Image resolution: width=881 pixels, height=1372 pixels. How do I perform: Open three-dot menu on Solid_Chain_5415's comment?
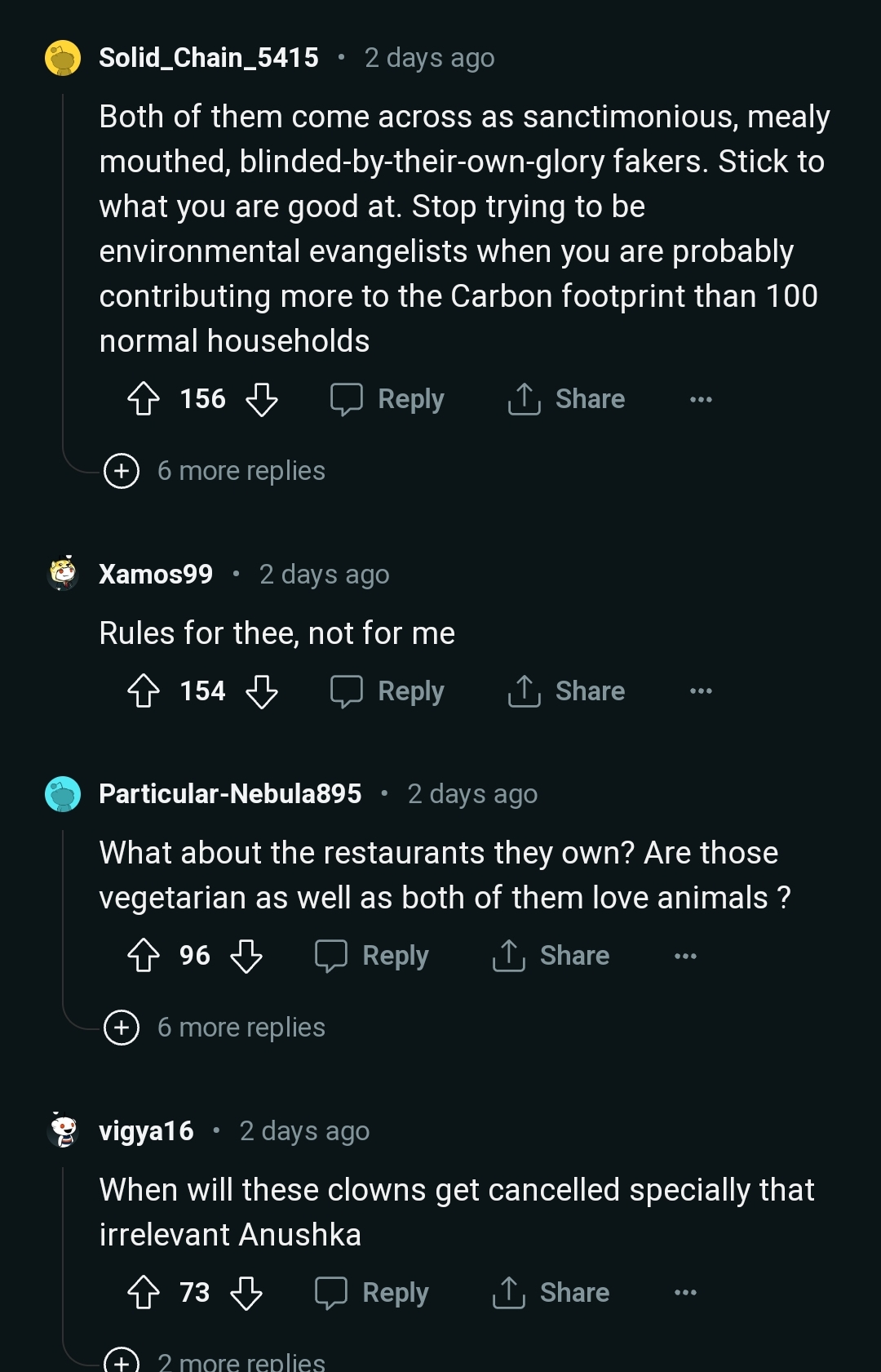701,399
